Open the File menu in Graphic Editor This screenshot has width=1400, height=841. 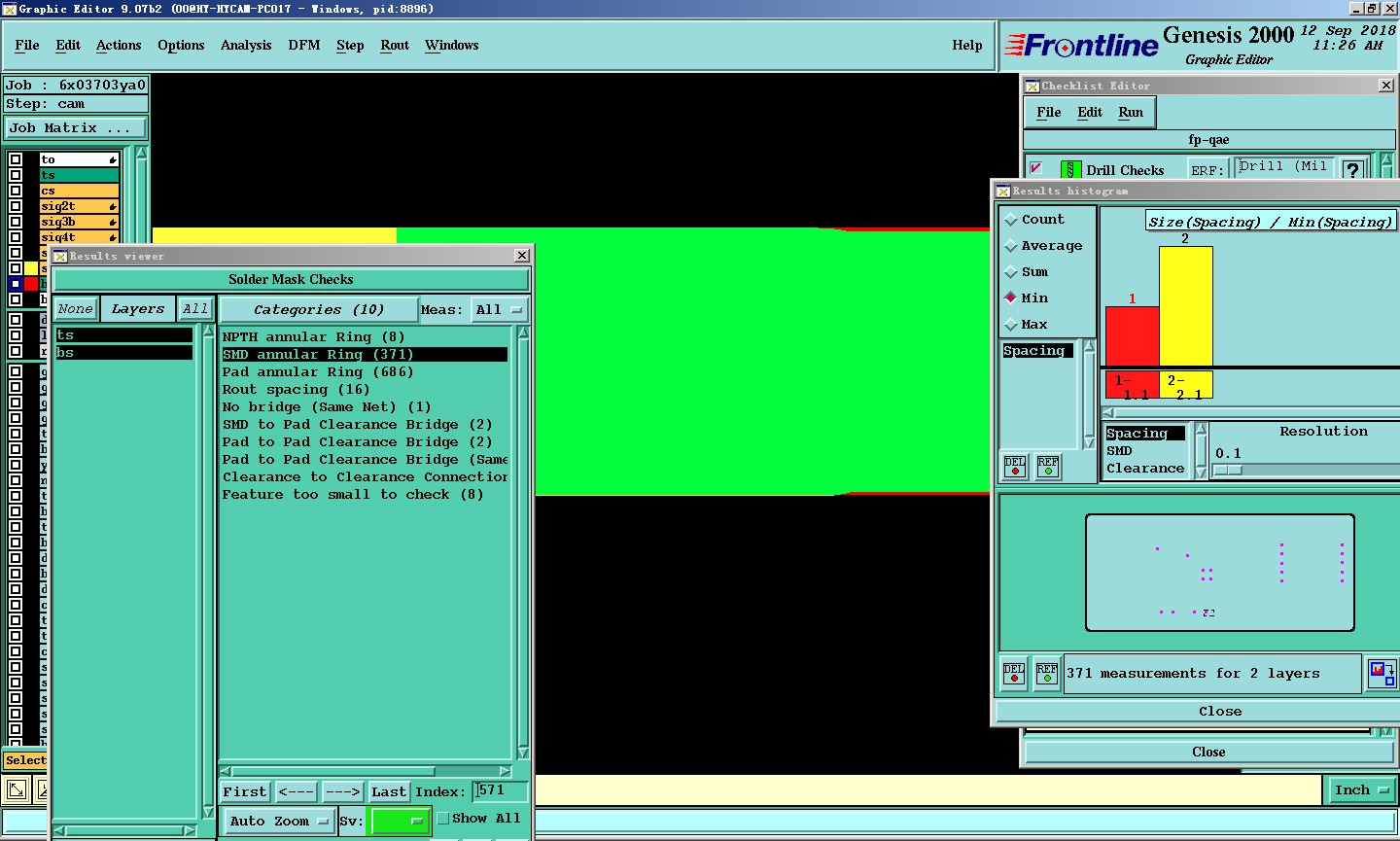tap(27, 46)
